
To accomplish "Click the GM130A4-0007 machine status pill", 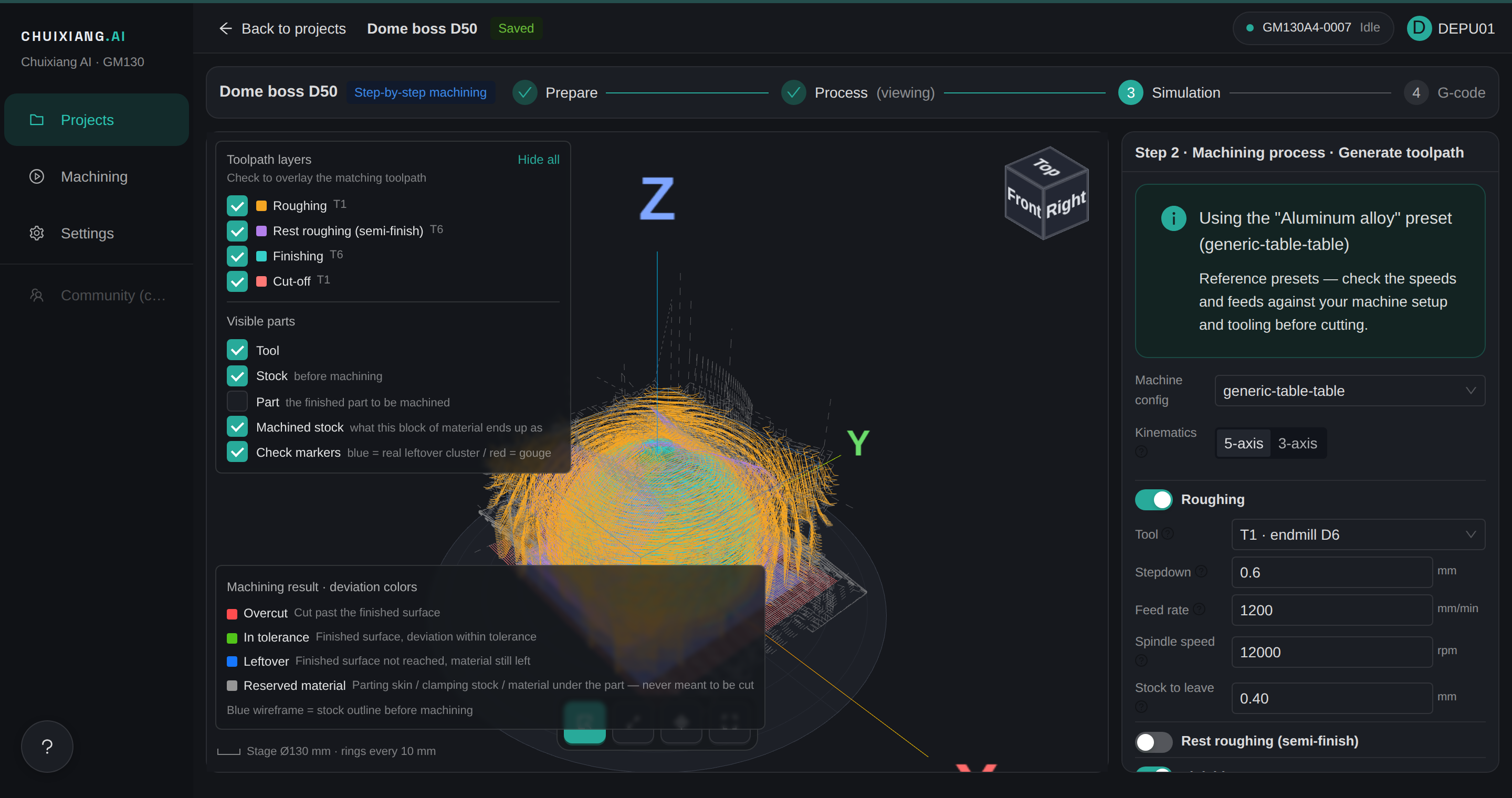I will (x=1312, y=28).
